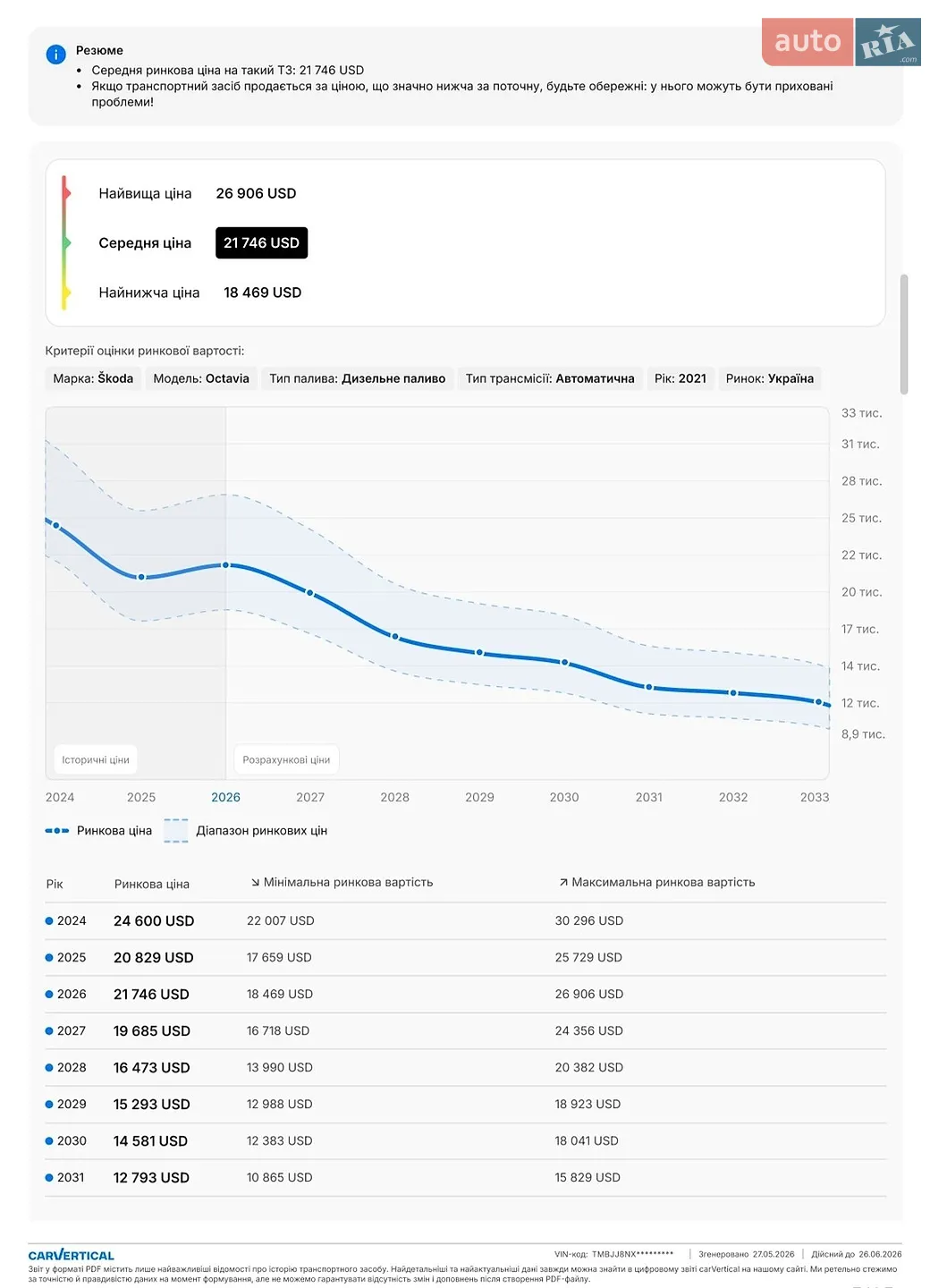Click the 24 600 USD market price cell
Screen dimensions: 930x1288
pos(154,920)
